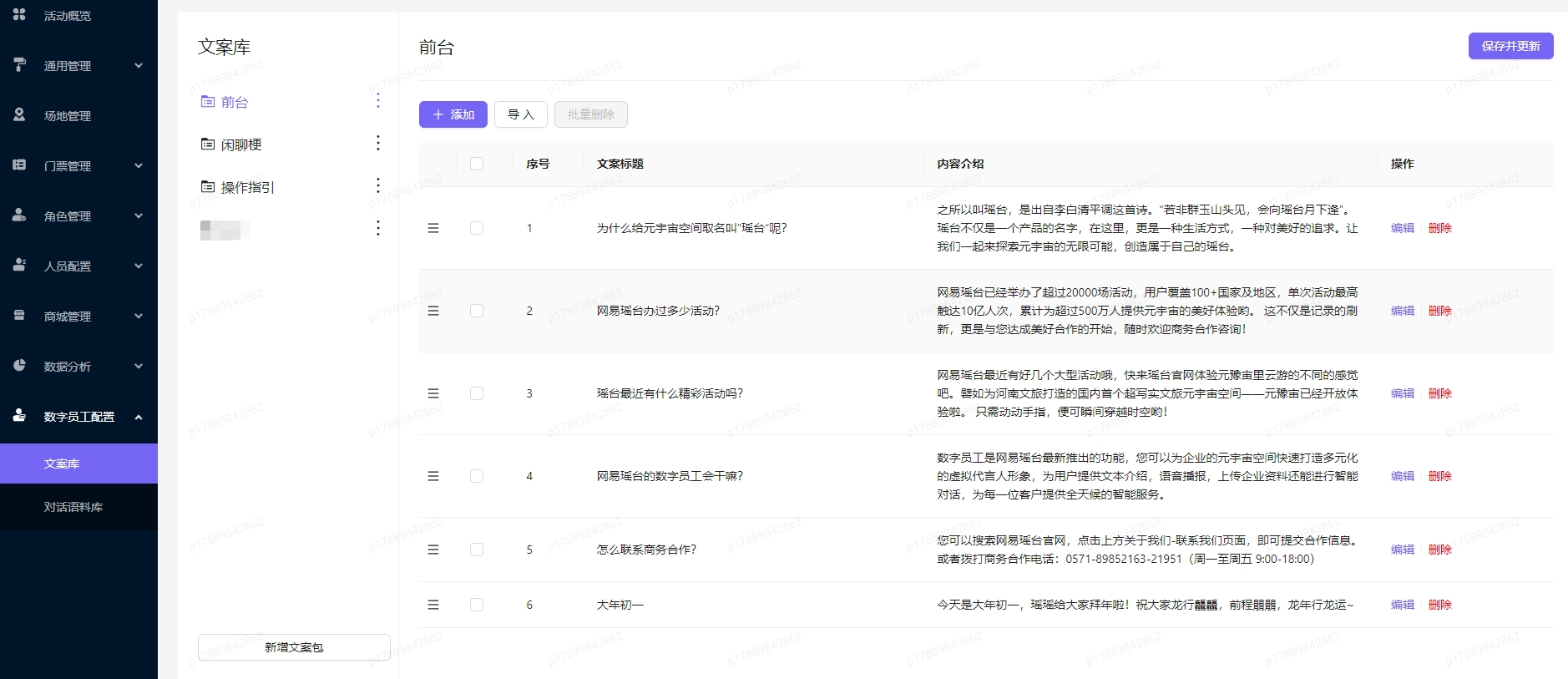Open more options for 闲聊梗 package
Screen dimensions: 1568x679
click(x=378, y=144)
